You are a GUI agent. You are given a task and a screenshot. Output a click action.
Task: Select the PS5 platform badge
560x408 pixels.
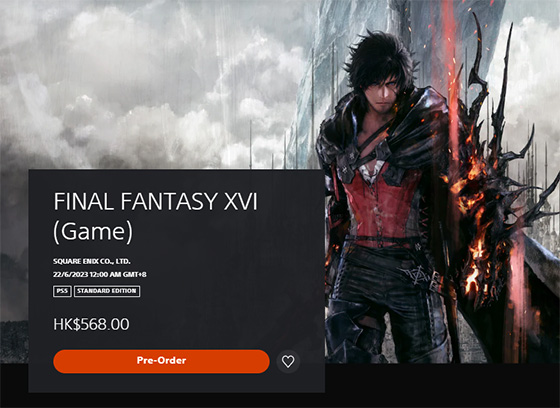tap(62, 291)
